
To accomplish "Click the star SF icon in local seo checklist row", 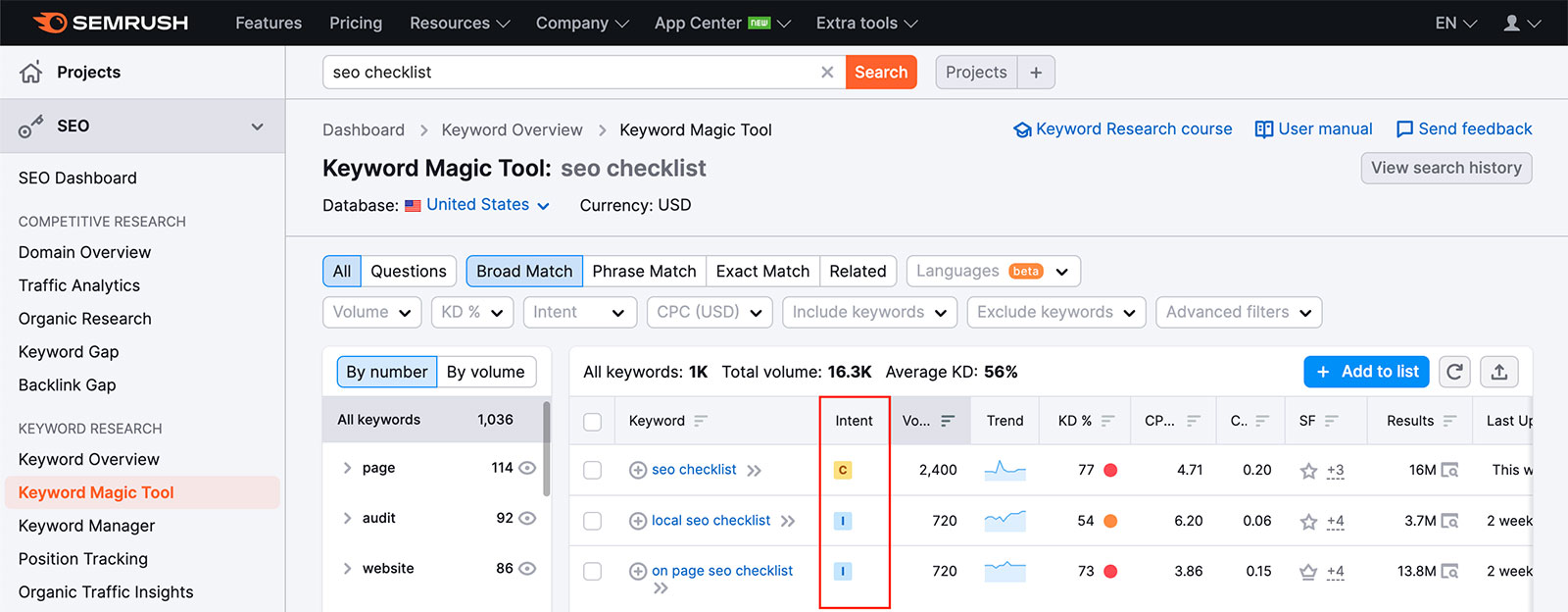I will (1308, 521).
